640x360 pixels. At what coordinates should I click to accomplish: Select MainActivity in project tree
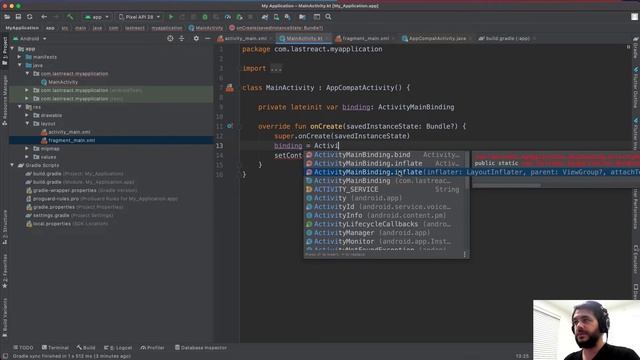coord(59,82)
